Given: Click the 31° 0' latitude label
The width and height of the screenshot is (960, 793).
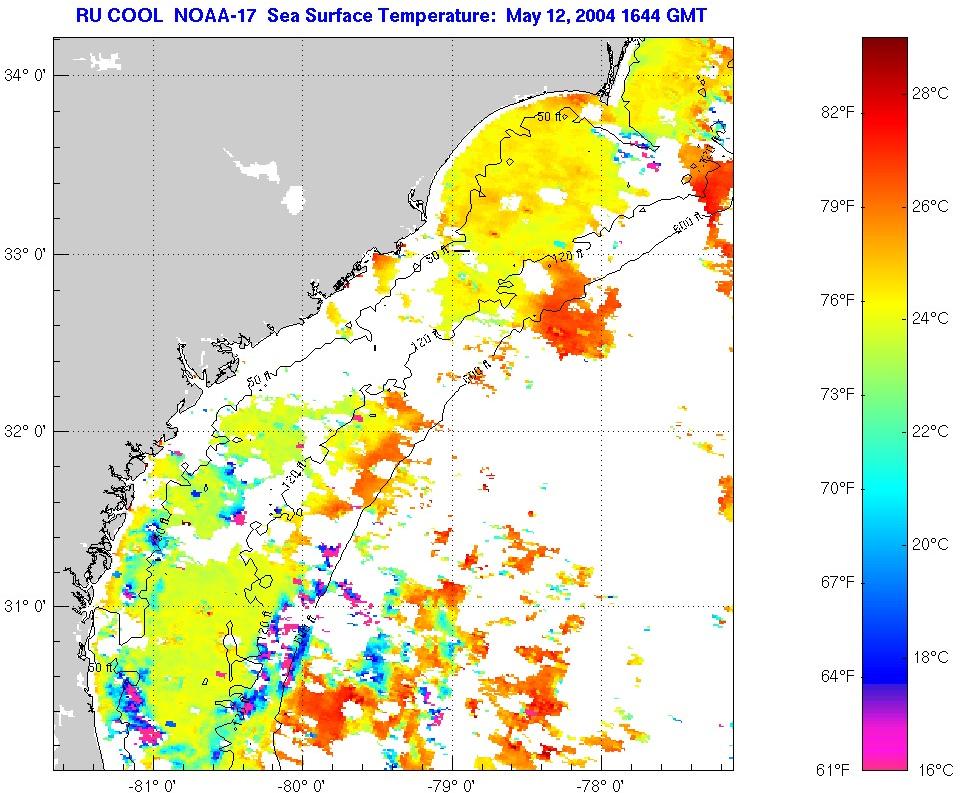Looking at the screenshot, I should click(24, 607).
